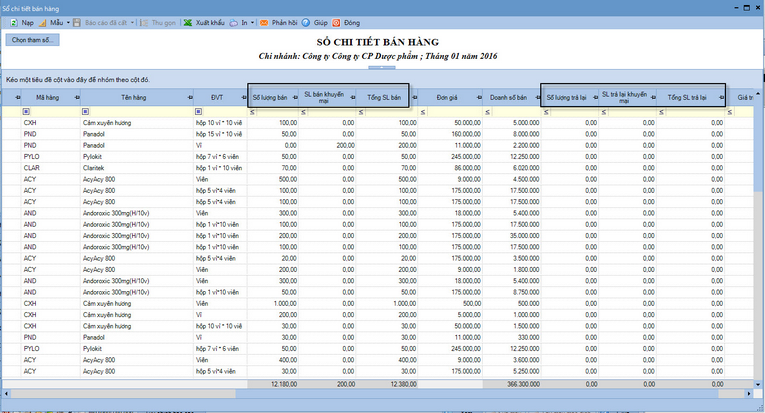Sort by the Mã hàng column header

47,98
